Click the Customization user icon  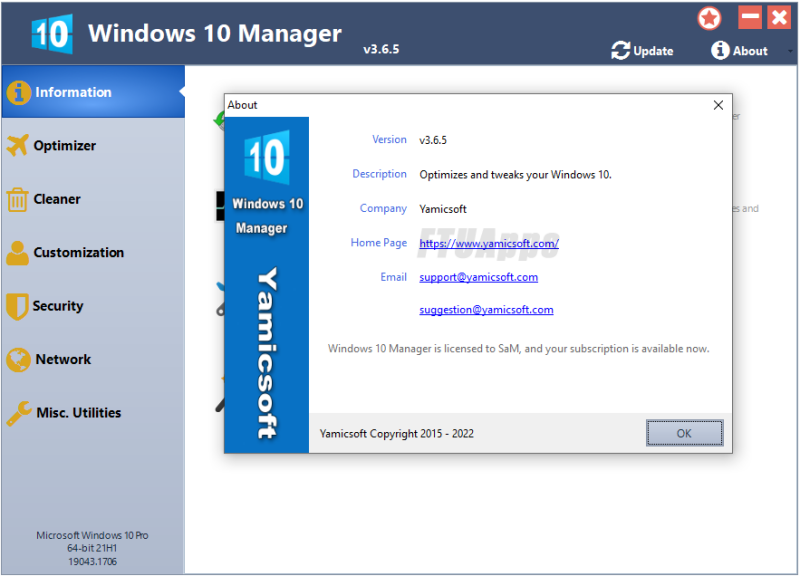[18, 253]
